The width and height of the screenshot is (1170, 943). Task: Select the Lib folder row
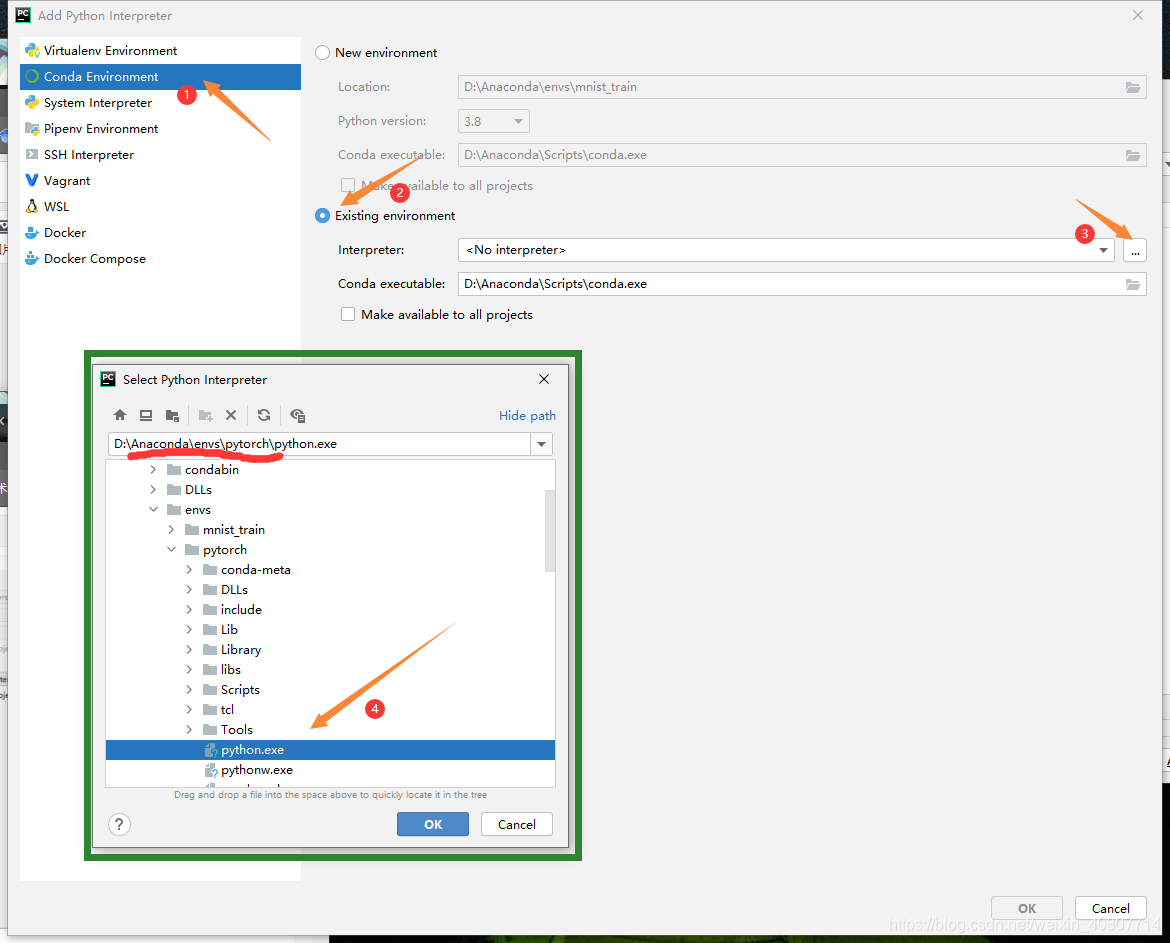click(x=331, y=630)
